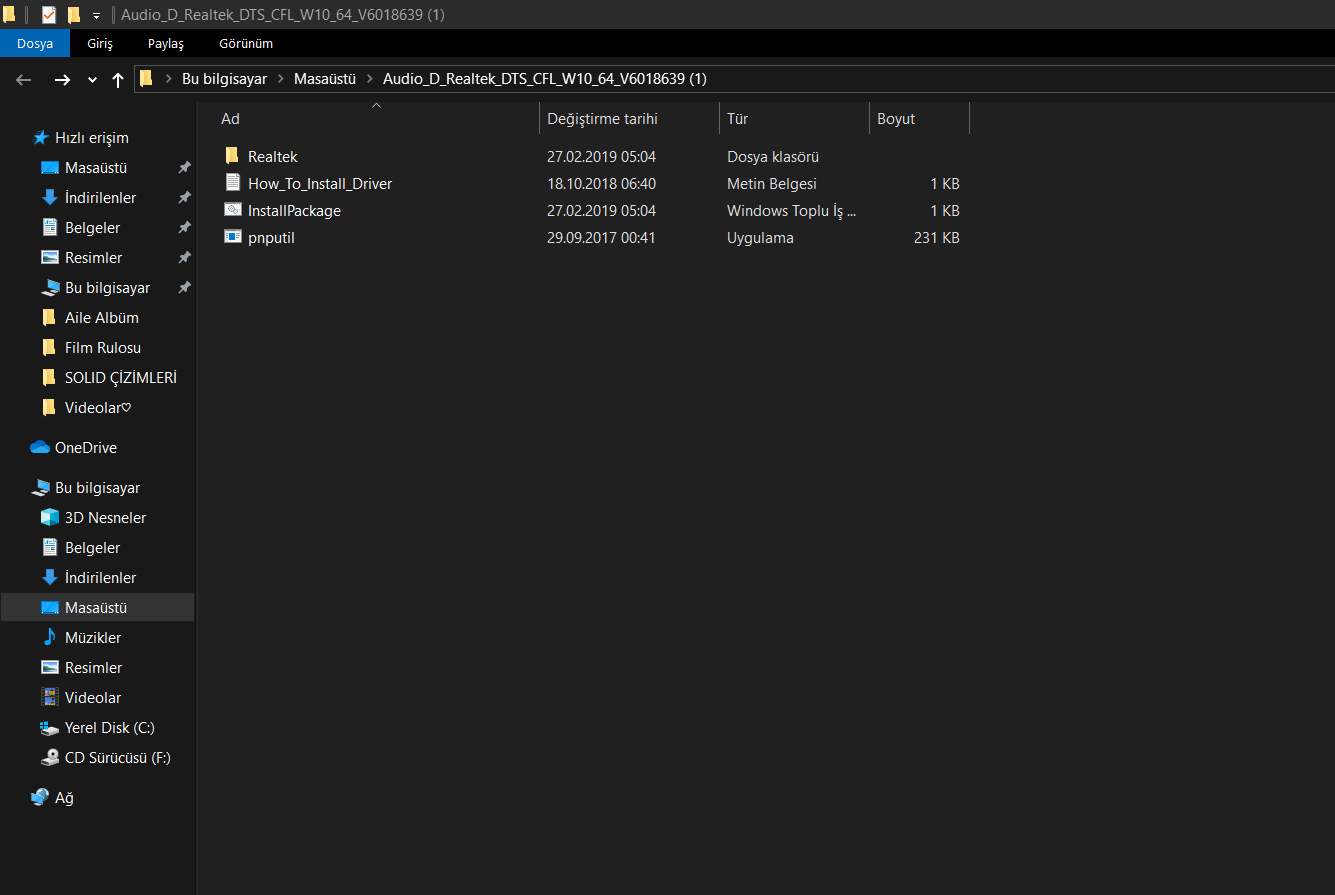Sort by the Tür column header
Screen dimensions: 1335x895
point(738,119)
